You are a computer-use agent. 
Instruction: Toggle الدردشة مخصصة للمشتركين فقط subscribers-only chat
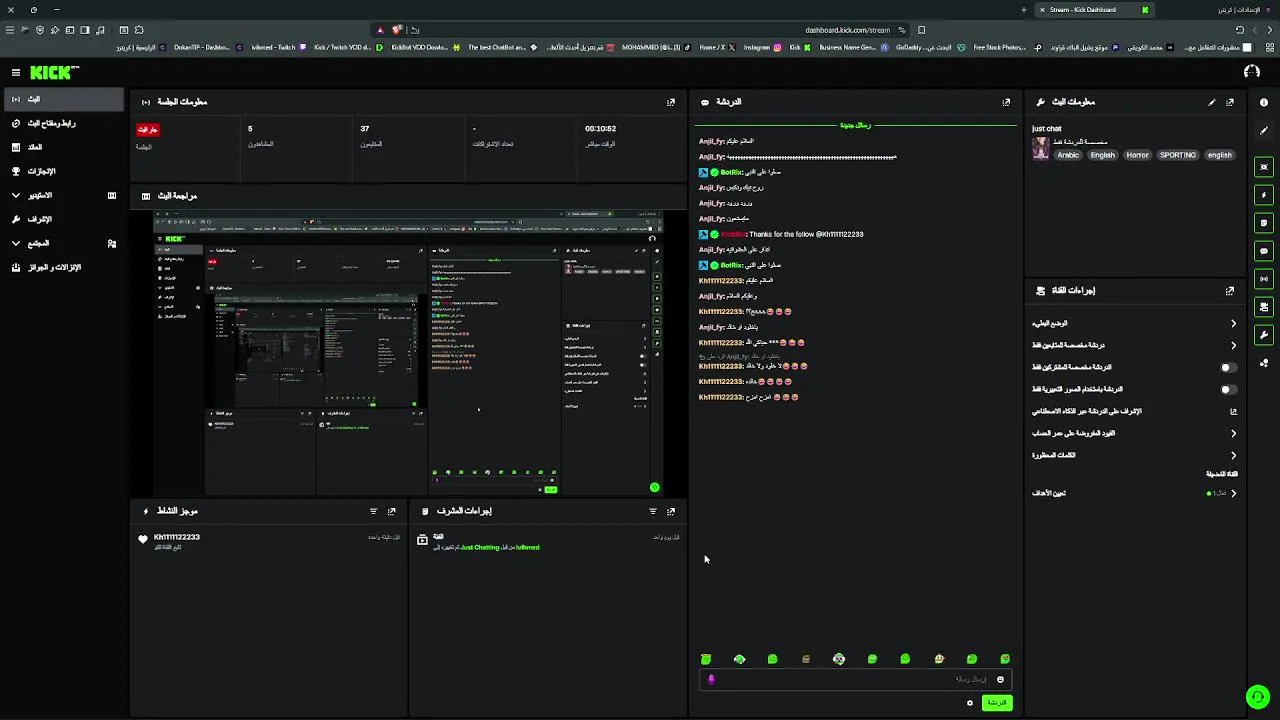click(x=1228, y=367)
